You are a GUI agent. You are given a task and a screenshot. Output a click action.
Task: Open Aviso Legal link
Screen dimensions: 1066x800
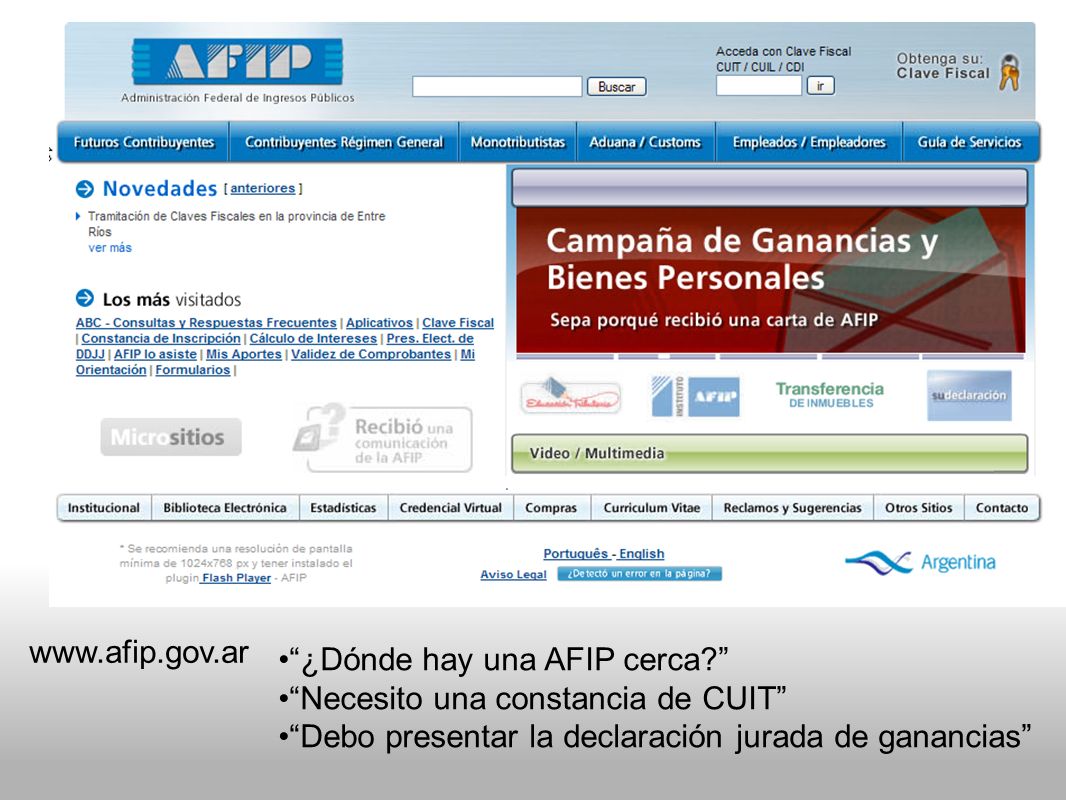pos(513,574)
